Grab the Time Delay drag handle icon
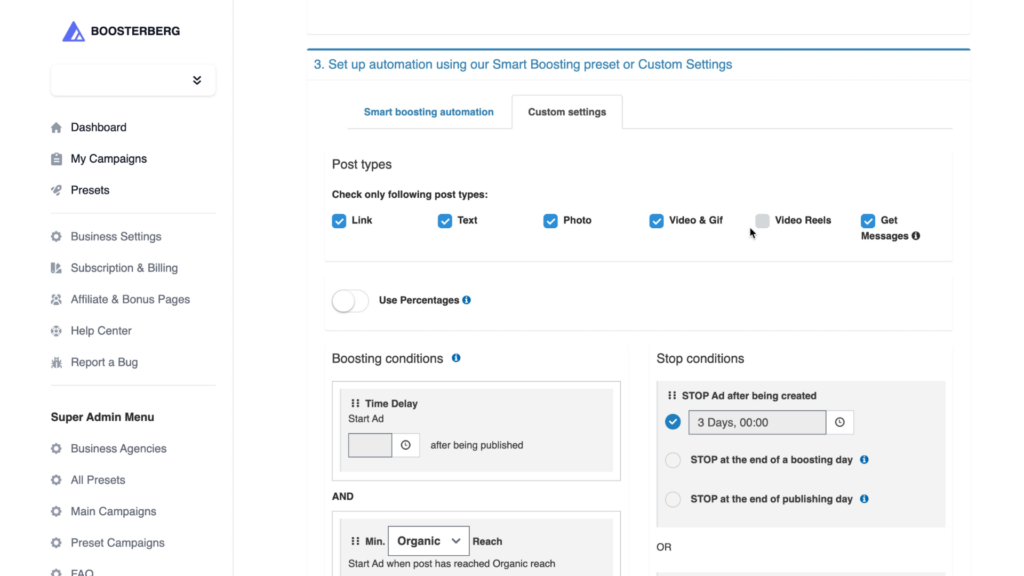The image size is (1024, 576). pos(355,404)
